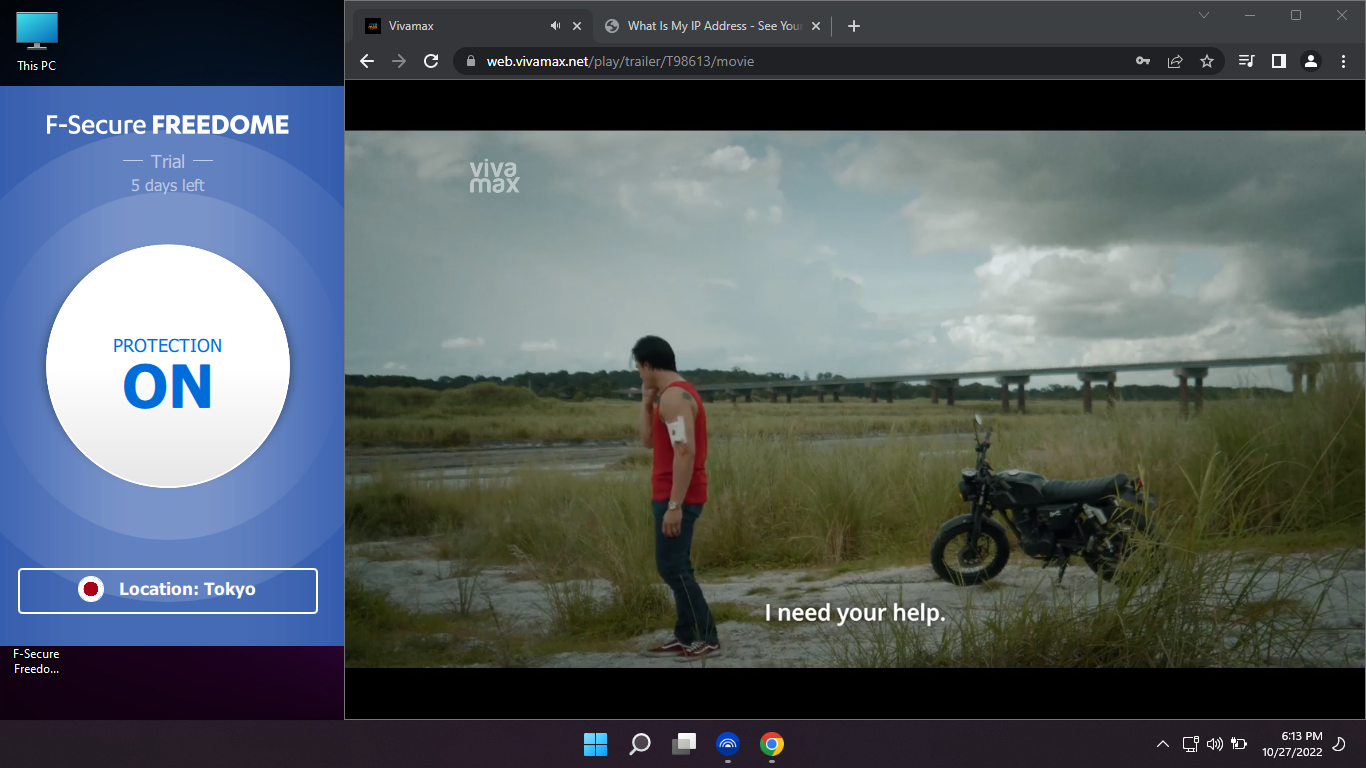Open Chrome three-dot menu
The height and width of the screenshot is (768, 1366).
[x=1342, y=61]
